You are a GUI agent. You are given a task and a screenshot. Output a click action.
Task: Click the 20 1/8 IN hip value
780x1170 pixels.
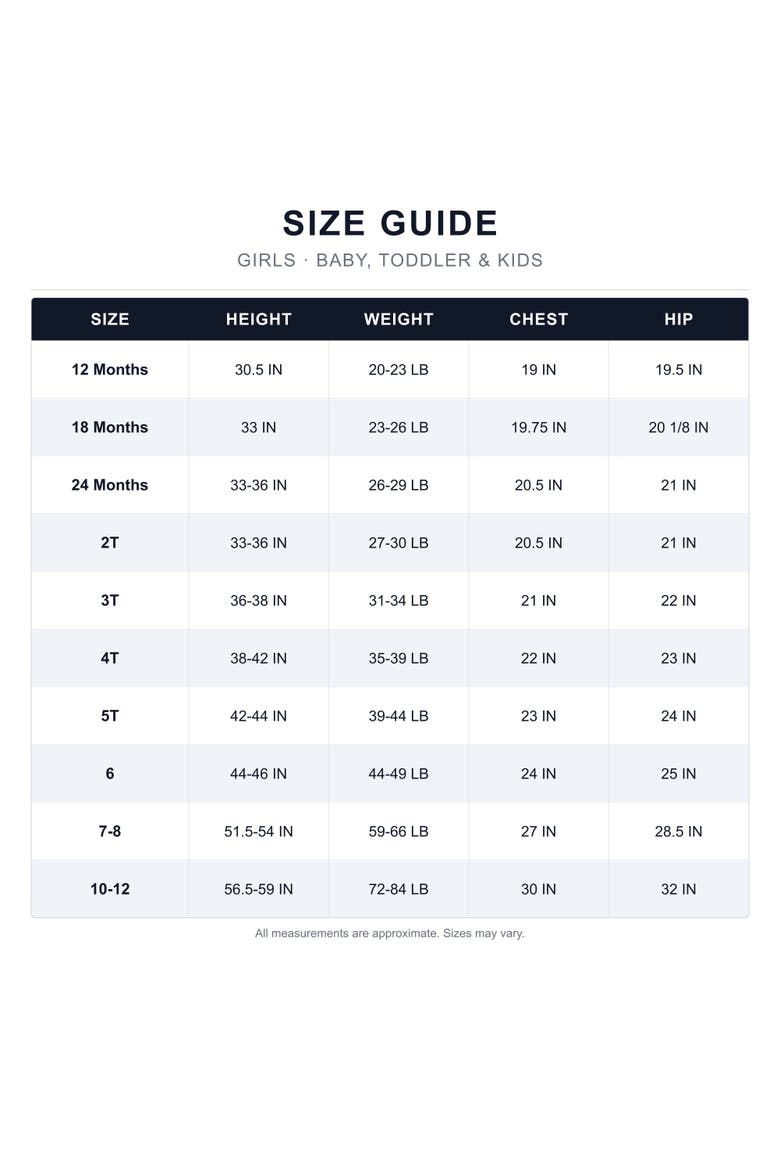[x=678, y=428]
